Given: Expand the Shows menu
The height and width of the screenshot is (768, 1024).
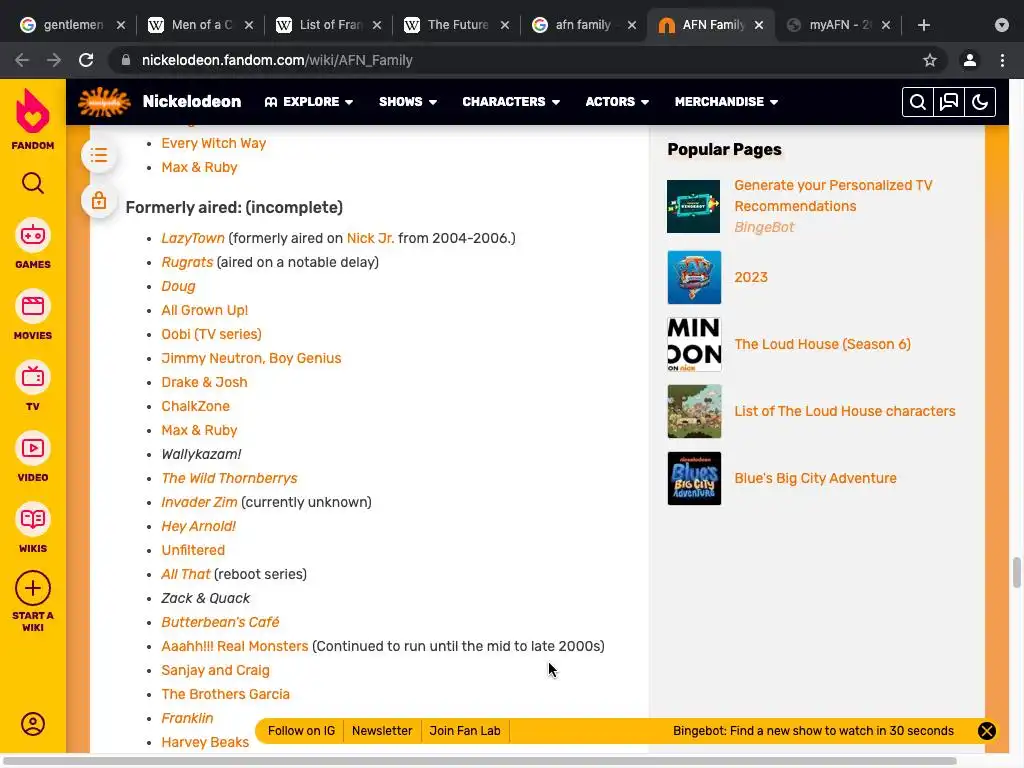Looking at the screenshot, I should [x=408, y=102].
